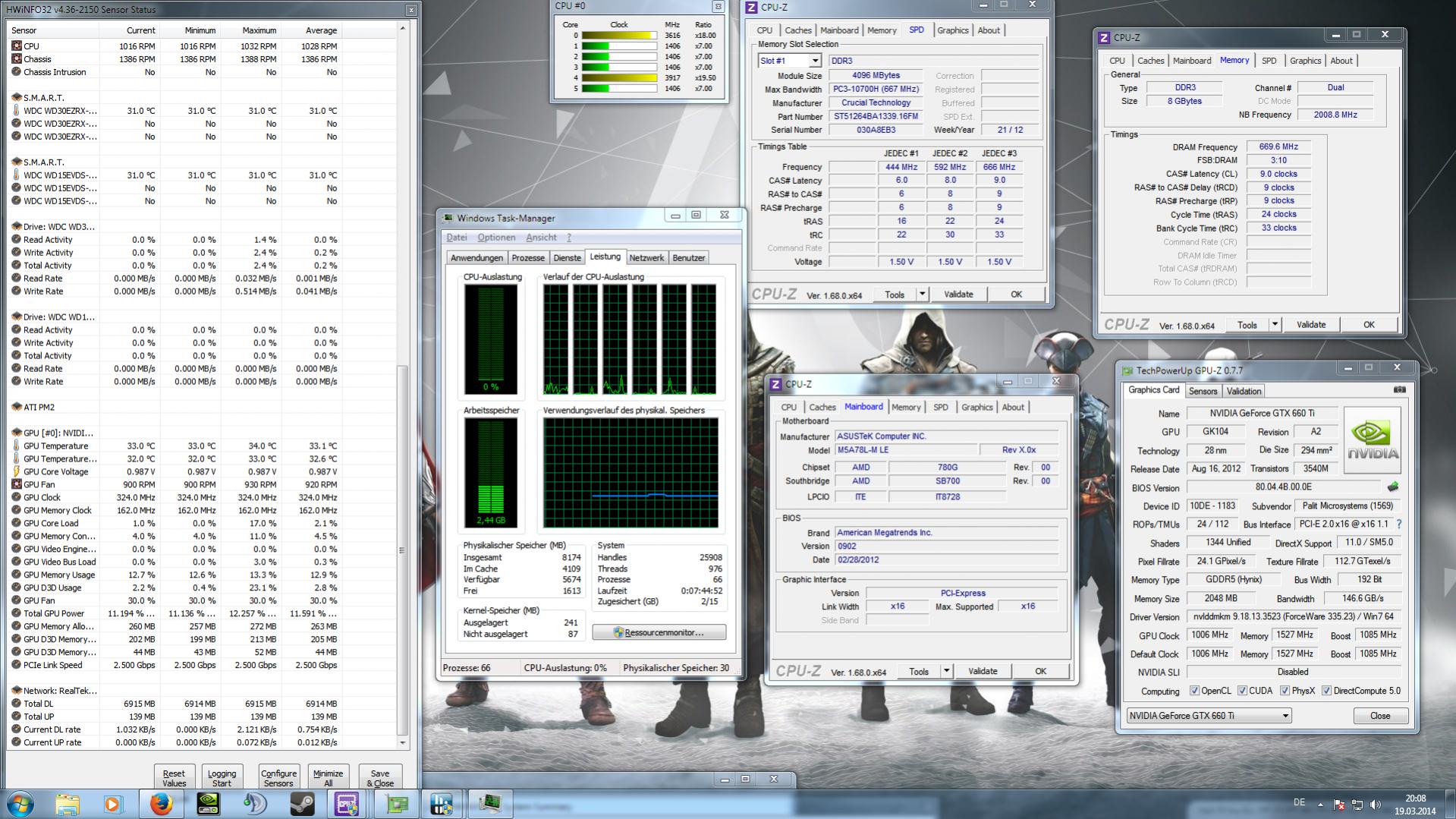Open the Benutzer tab in Task Manager

689,258
